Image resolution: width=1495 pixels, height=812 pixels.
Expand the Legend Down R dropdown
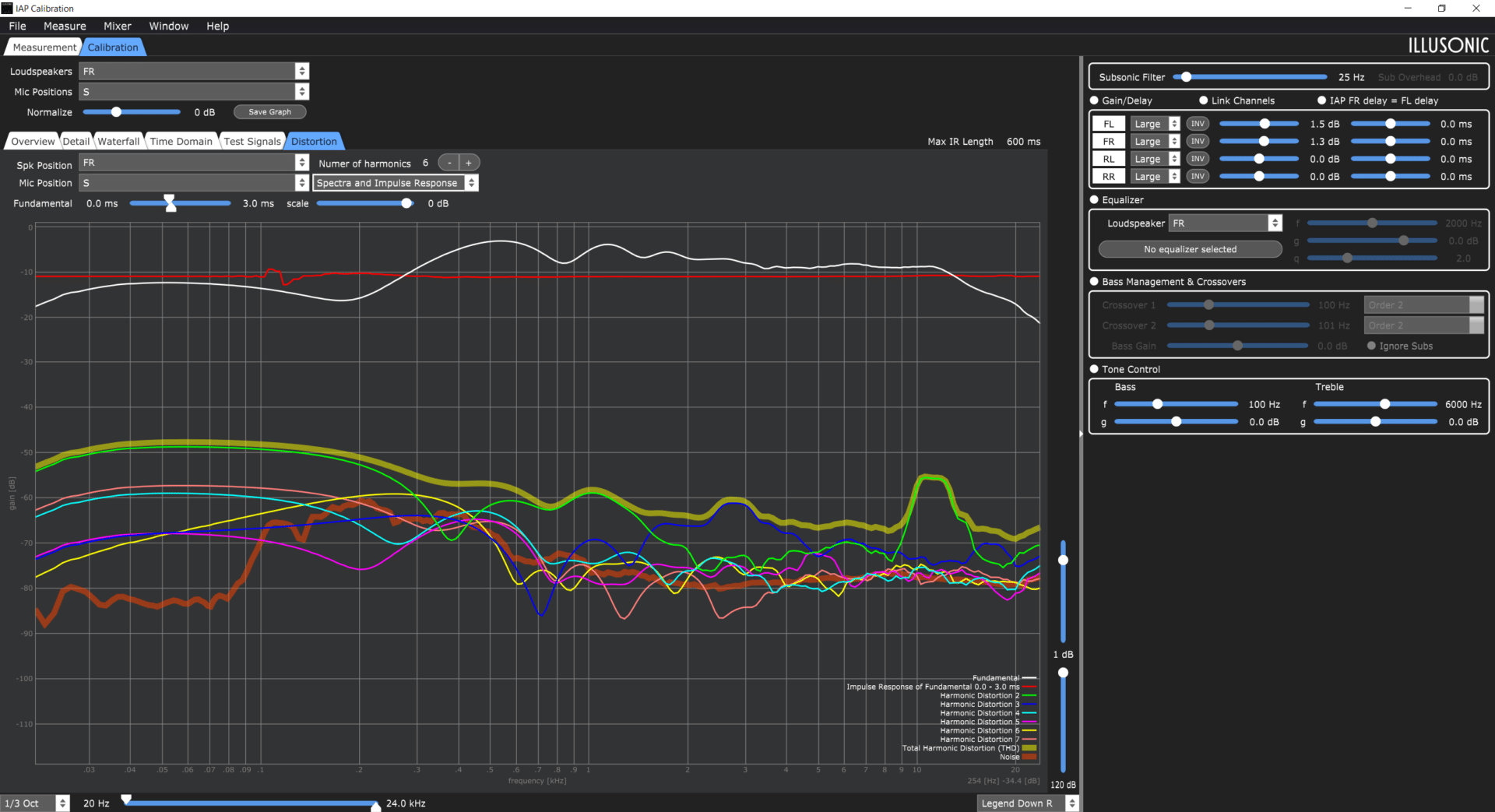click(x=1028, y=803)
